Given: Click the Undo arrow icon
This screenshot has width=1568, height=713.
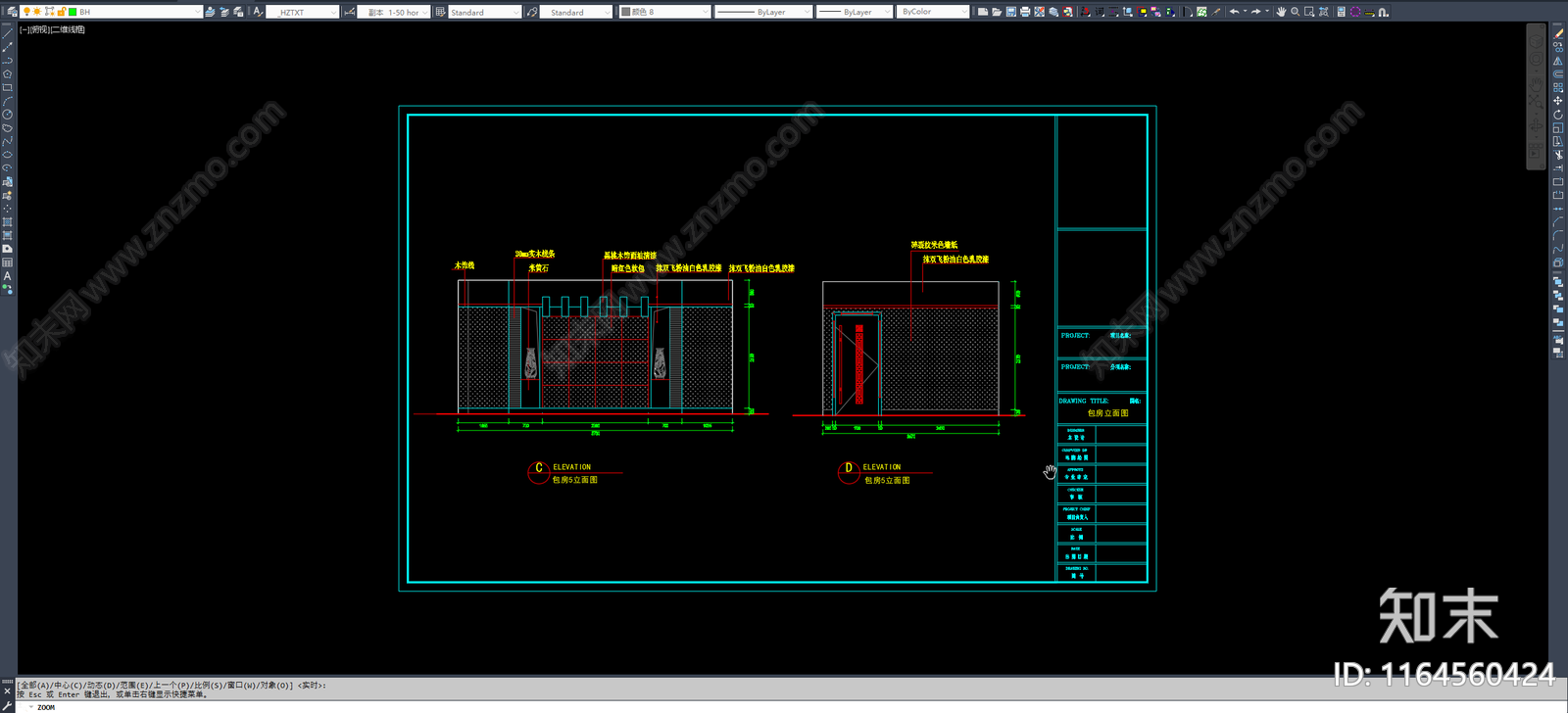Looking at the screenshot, I should coord(1234,12).
